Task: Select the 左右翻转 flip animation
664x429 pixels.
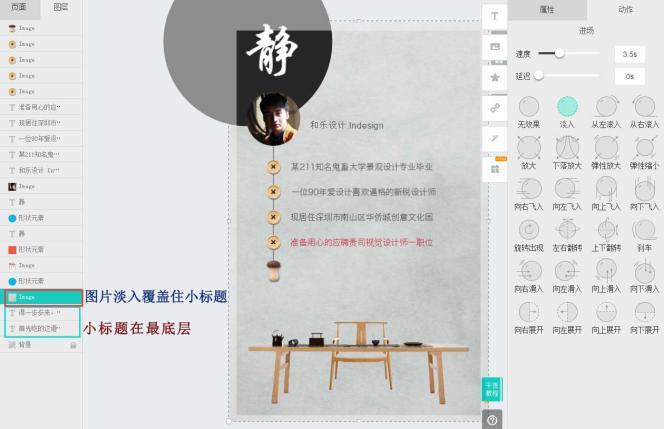Action: tap(567, 235)
